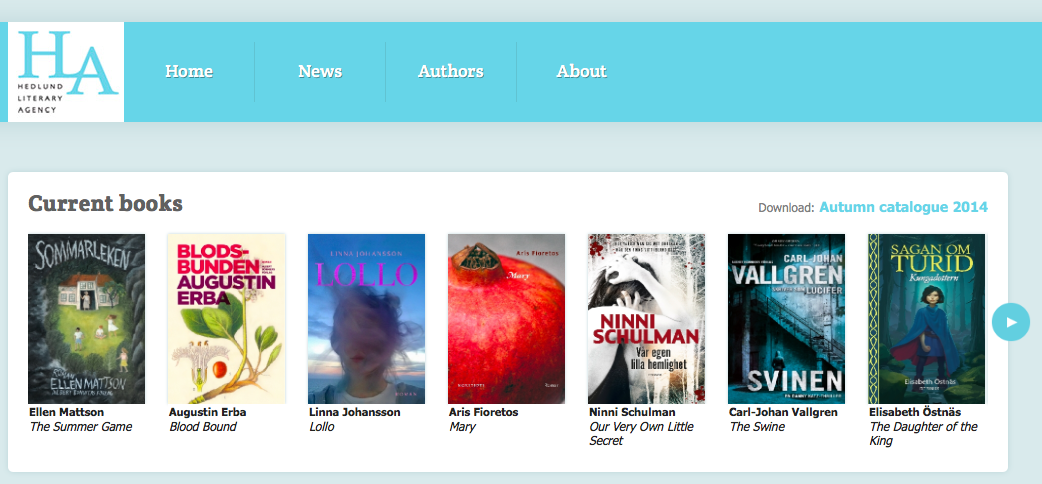Click the italic Mary title below the cover
This screenshot has width=1042, height=484.
click(x=462, y=427)
